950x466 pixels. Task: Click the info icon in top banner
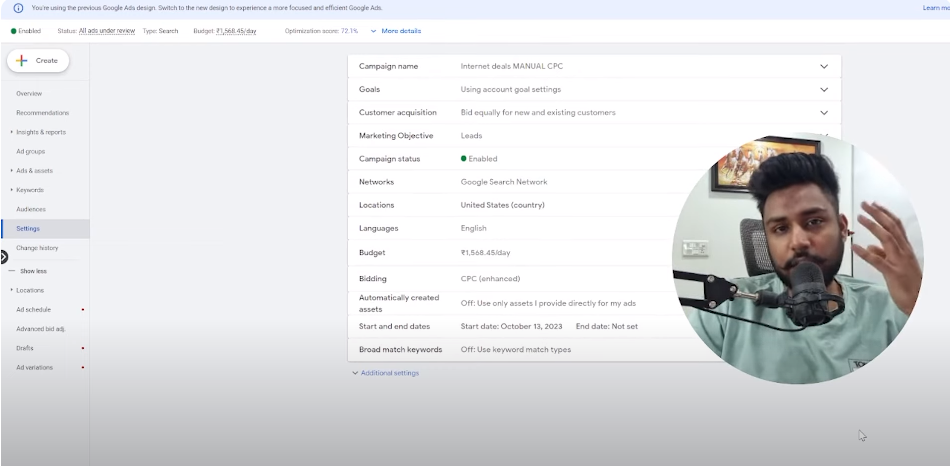[x=18, y=8]
